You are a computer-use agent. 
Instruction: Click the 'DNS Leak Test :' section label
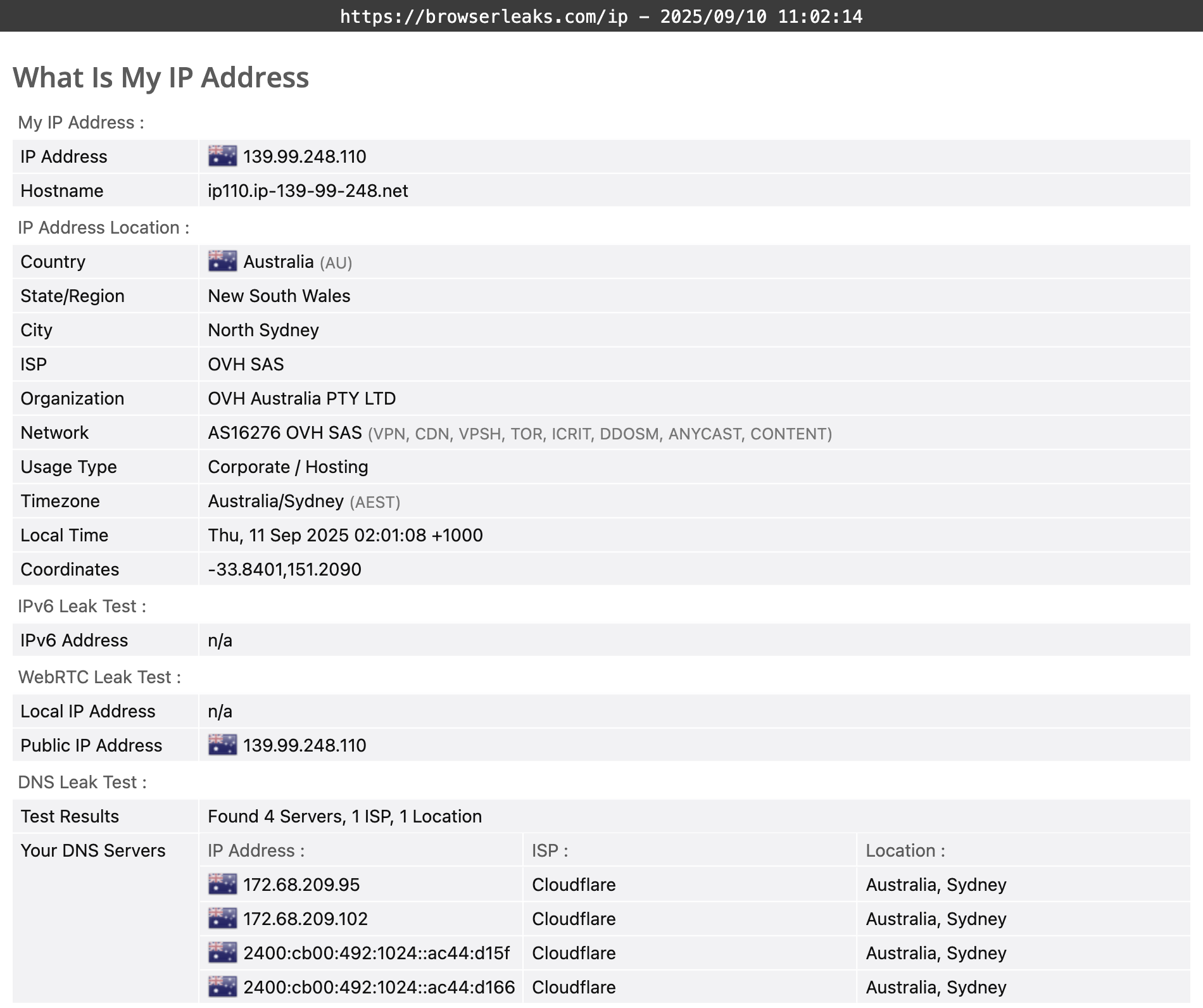pos(82,782)
